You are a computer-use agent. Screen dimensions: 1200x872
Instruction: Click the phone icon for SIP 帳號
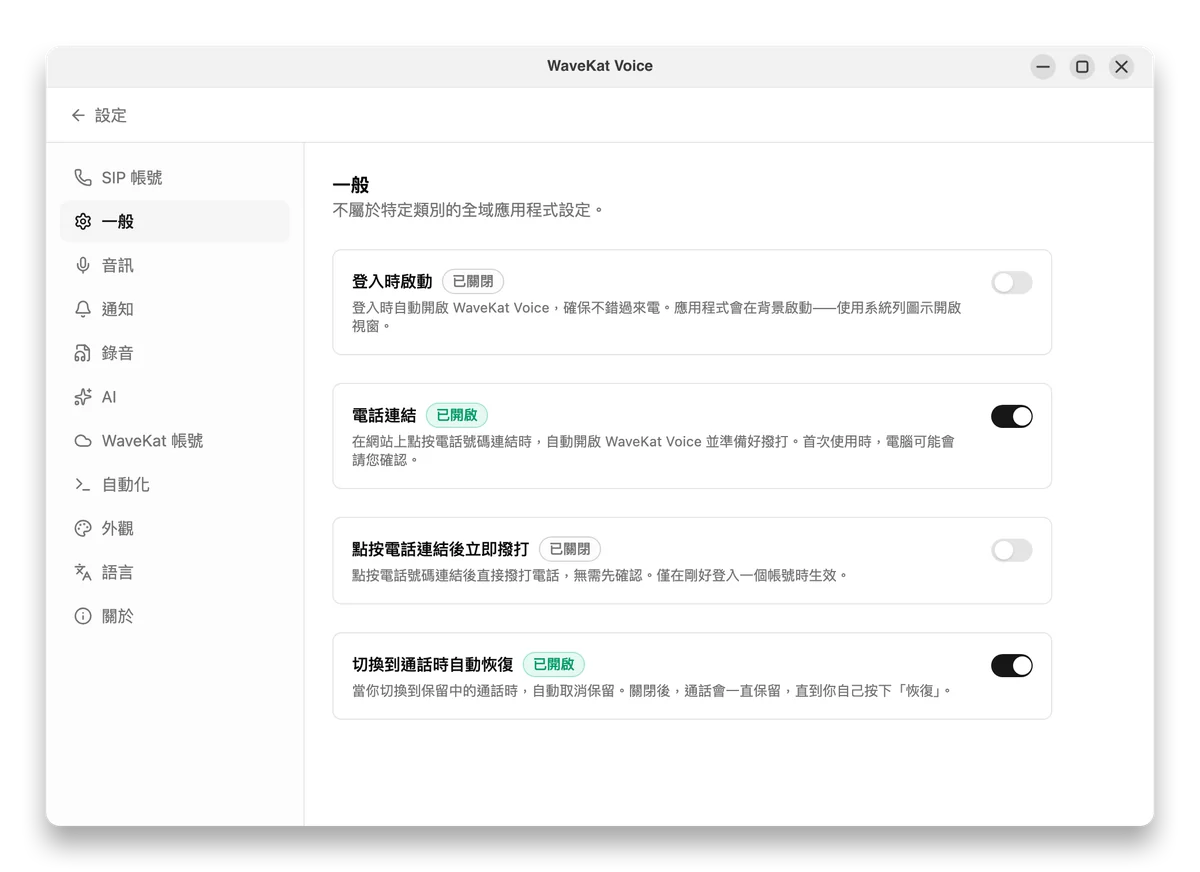point(83,178)
